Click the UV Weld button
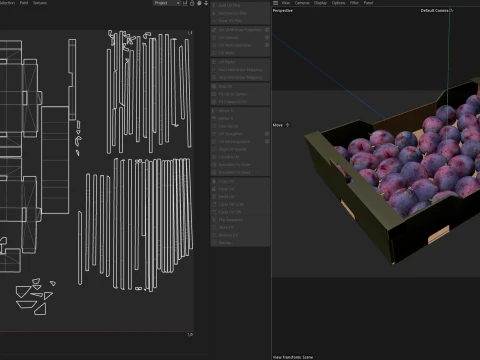 point(240,53)
